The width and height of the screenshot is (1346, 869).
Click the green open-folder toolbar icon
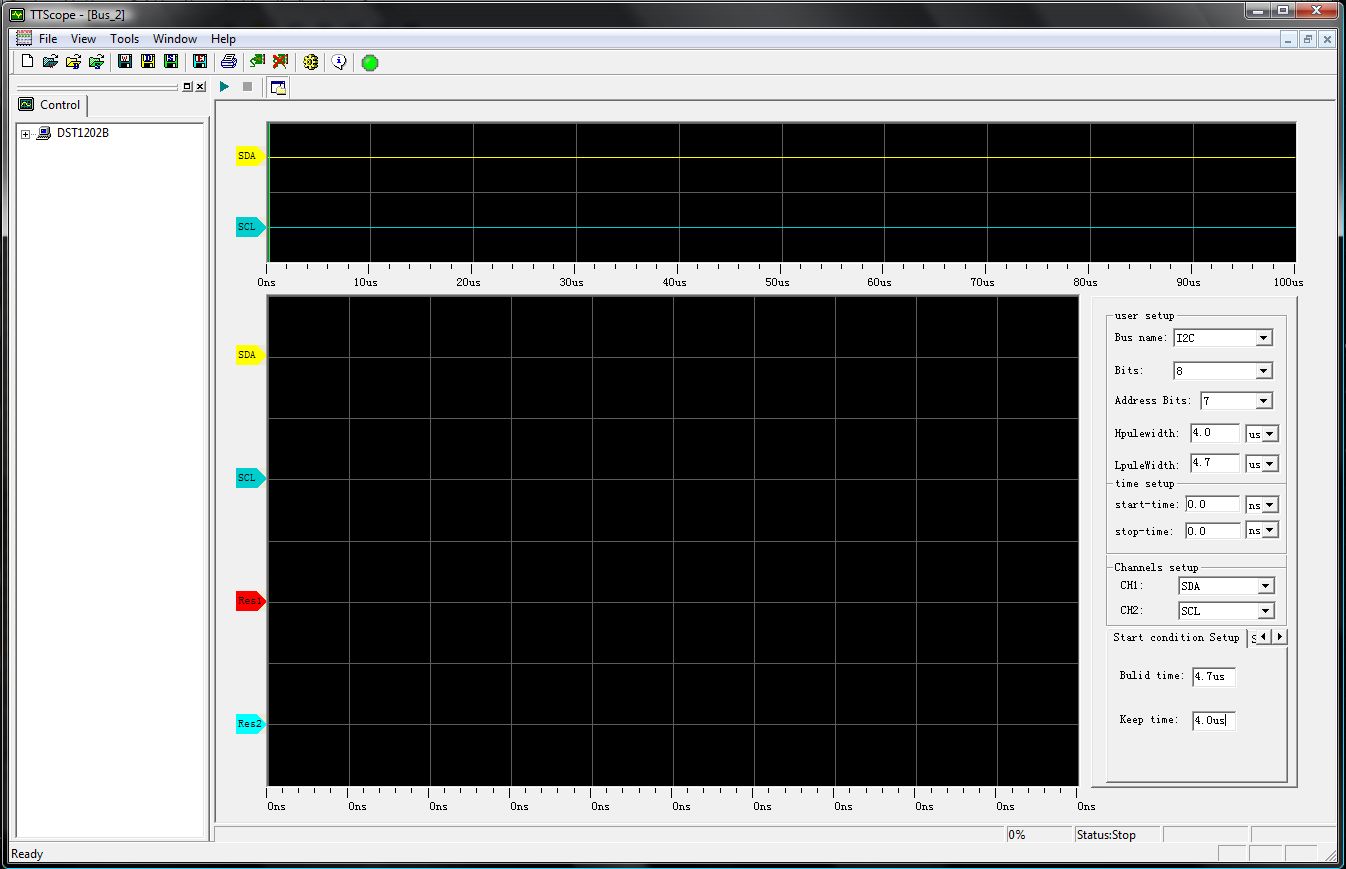coord(96,62)
